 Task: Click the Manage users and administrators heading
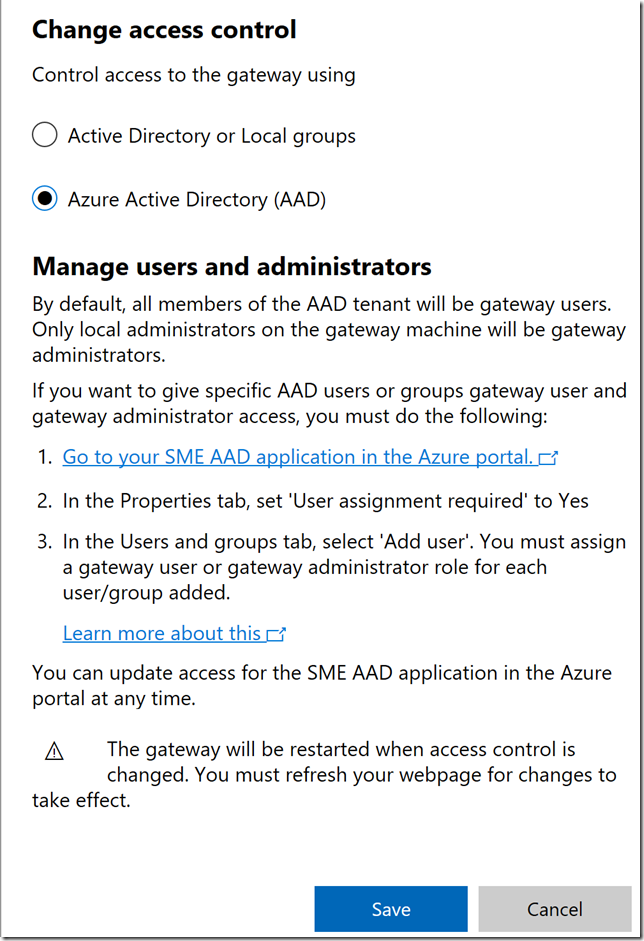click(x=232, y=266)
